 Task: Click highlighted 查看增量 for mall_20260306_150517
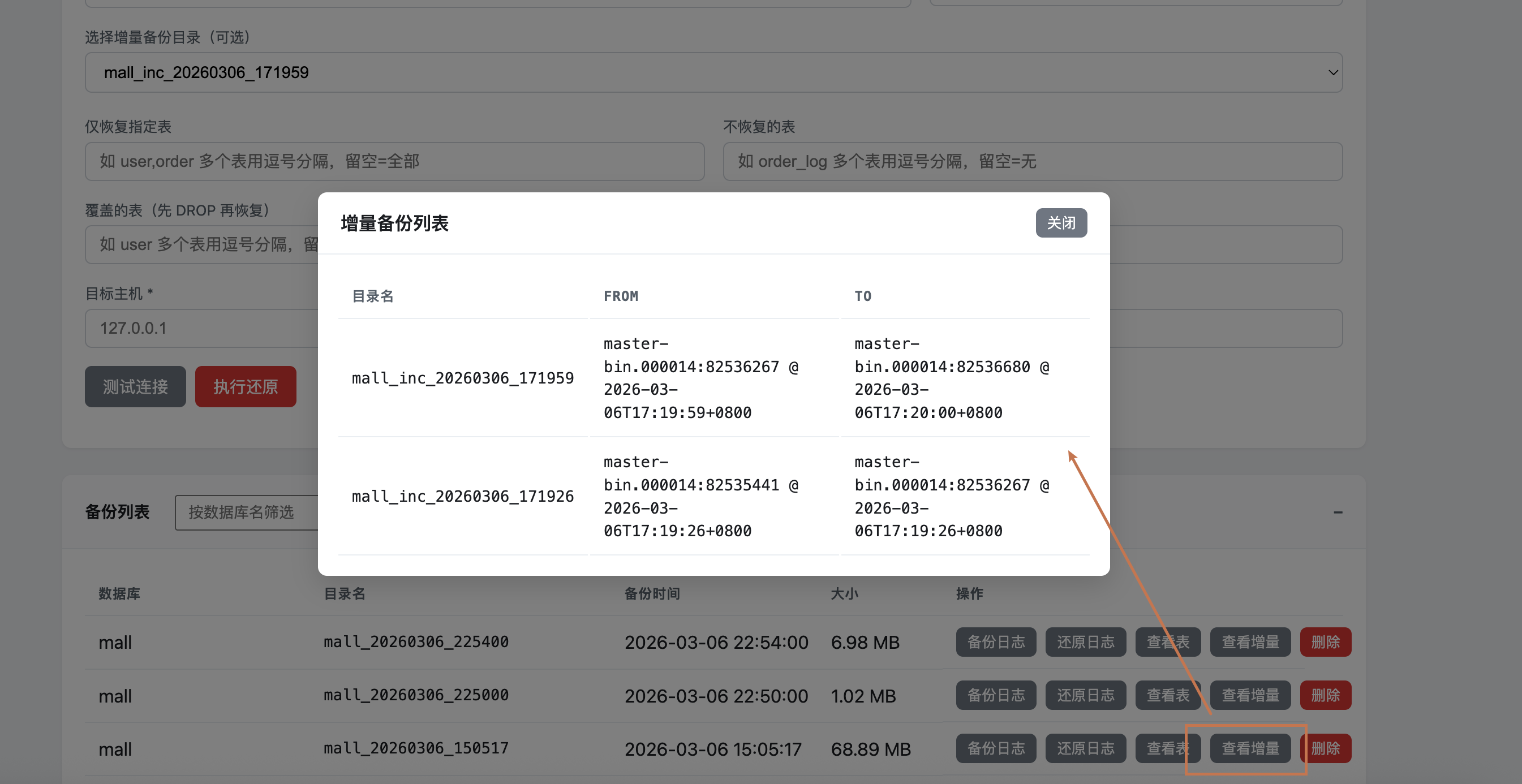(1250, 748)
